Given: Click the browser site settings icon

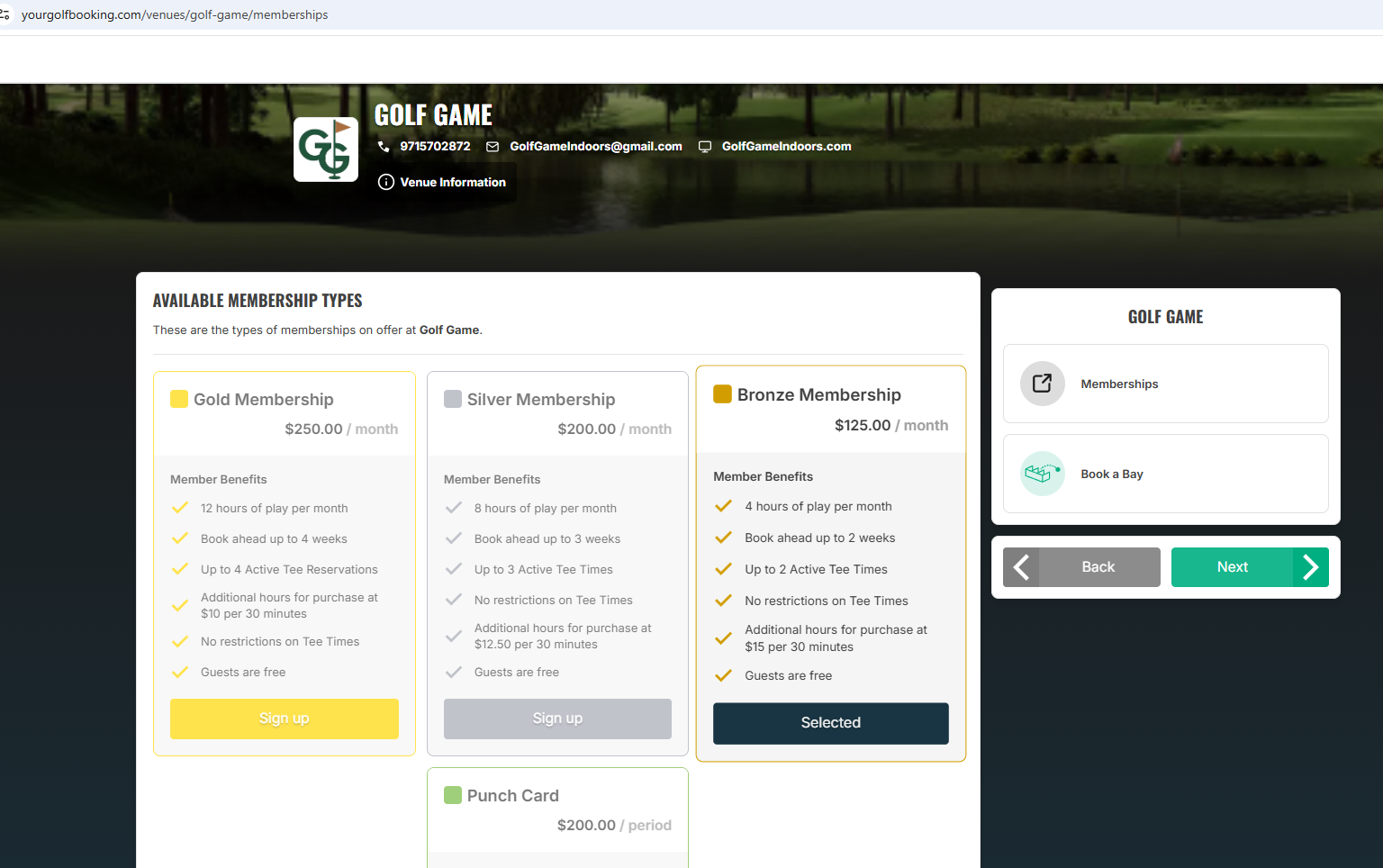Looking at the screenshot, I should point(5,14).
